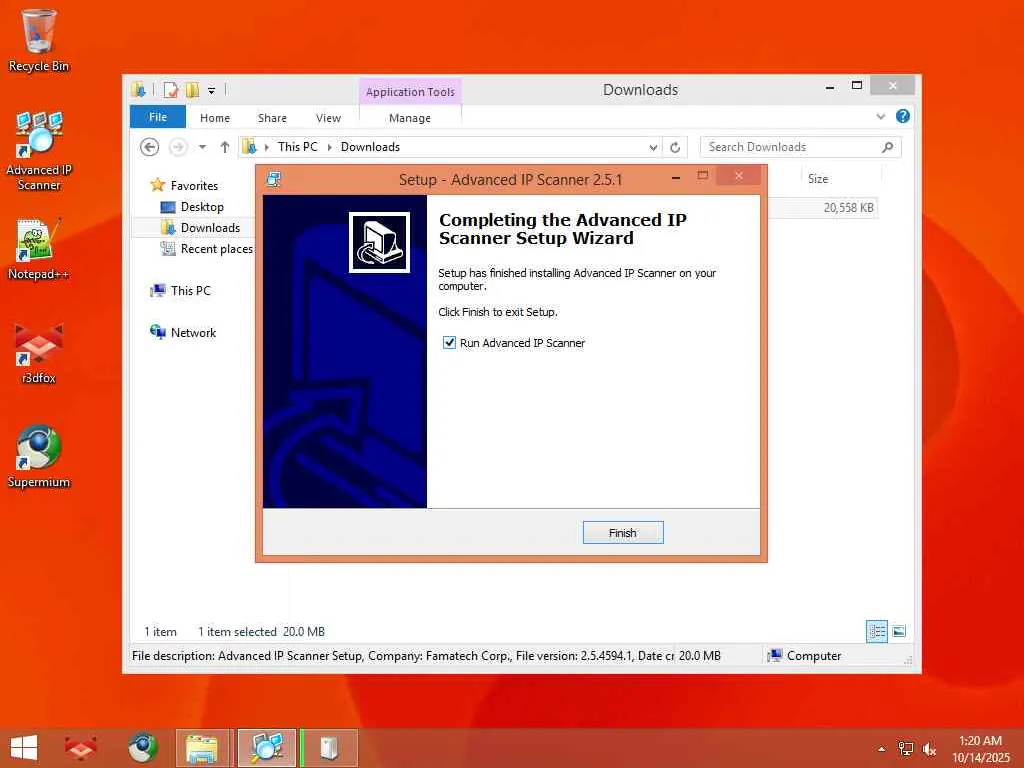Click the Explorer forward navigation arrow
Screen dimensions: 1024x768
click(x=178, y=147)
